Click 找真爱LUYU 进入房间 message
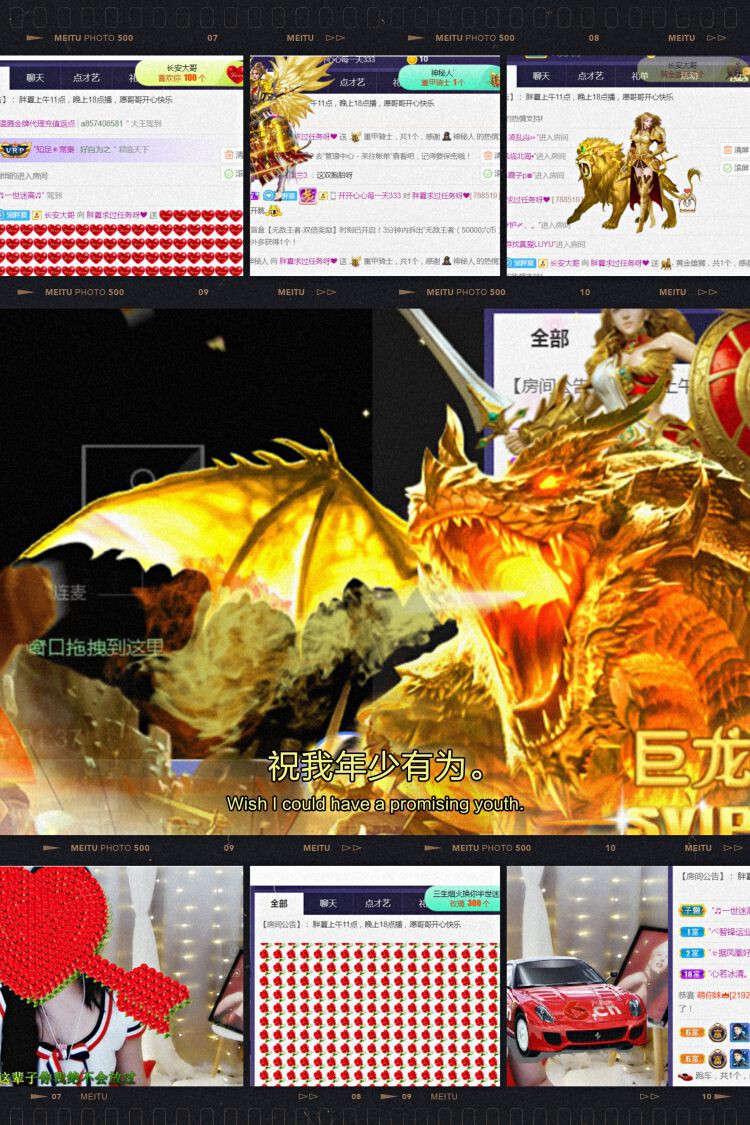This screenshot has width=750, height=1125. (547, 244)
